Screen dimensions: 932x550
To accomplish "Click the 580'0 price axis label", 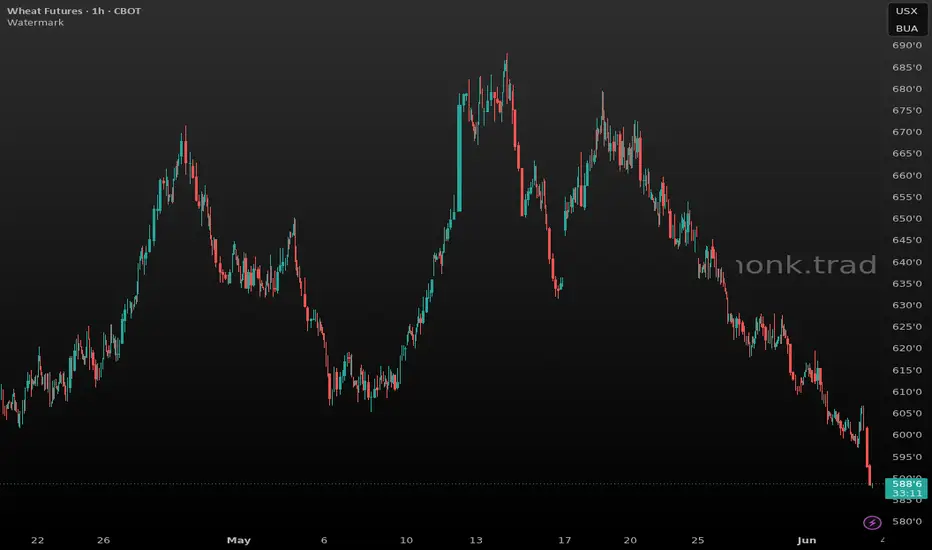I will click(906, 521).
